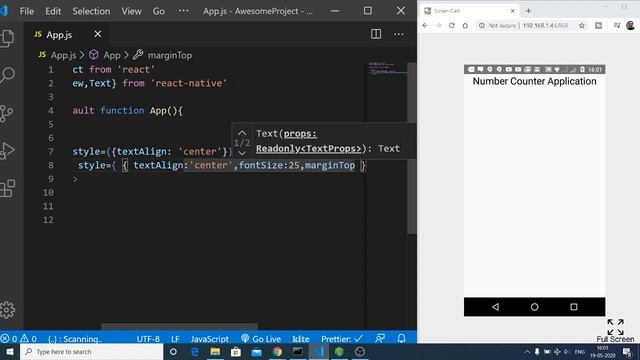
Task: Change the JavaScript language mode
Action: (x=210, y=339)
